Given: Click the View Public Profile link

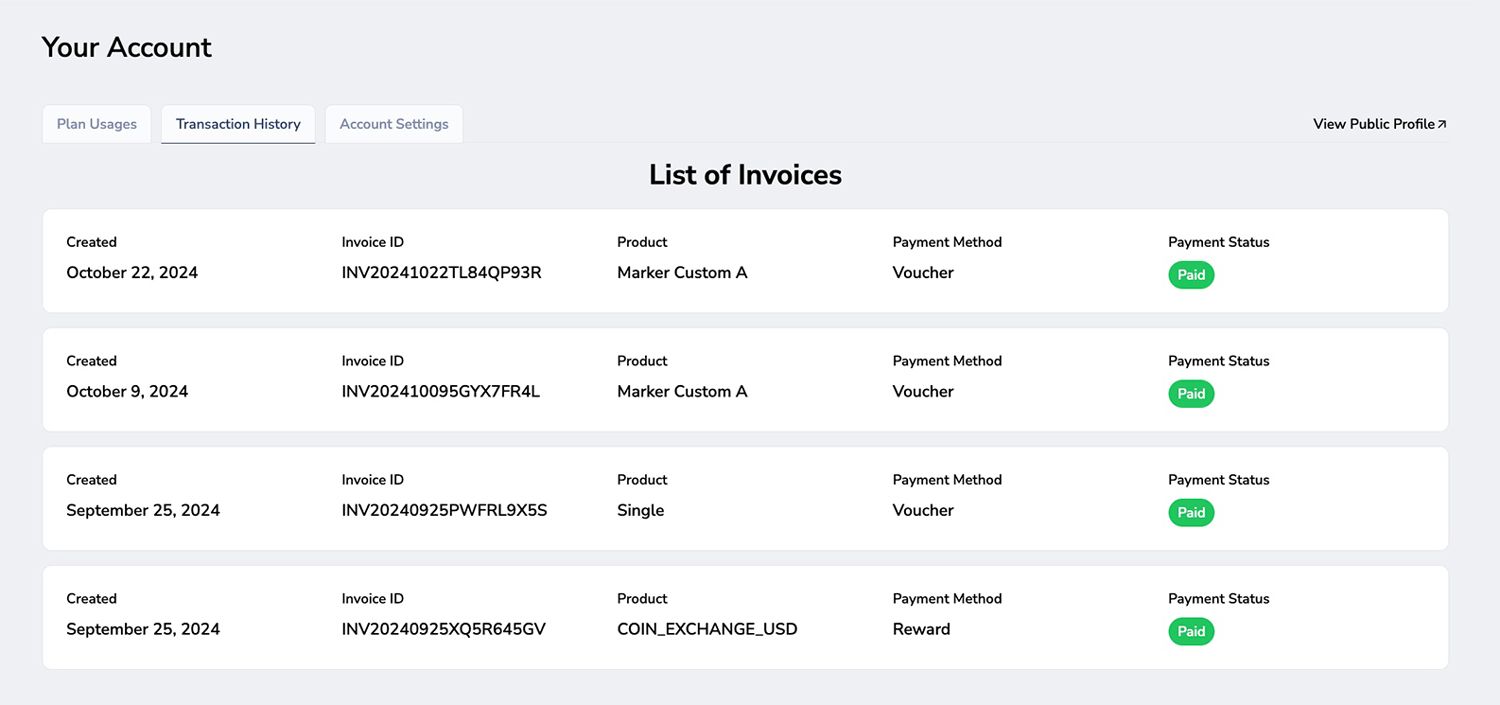Looking at the screenshot, I should point(1373,124).
